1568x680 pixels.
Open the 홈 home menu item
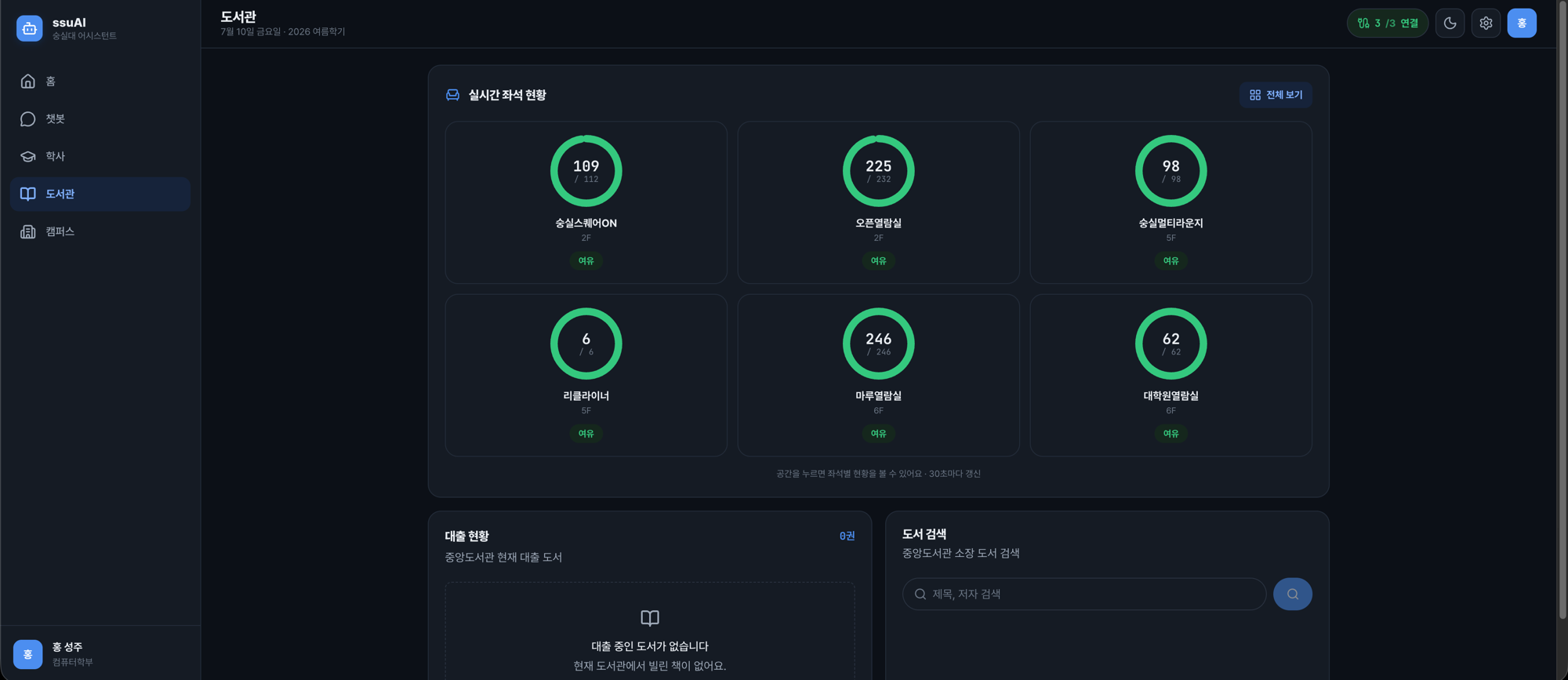pyautogui.click(x=100, y=82)
